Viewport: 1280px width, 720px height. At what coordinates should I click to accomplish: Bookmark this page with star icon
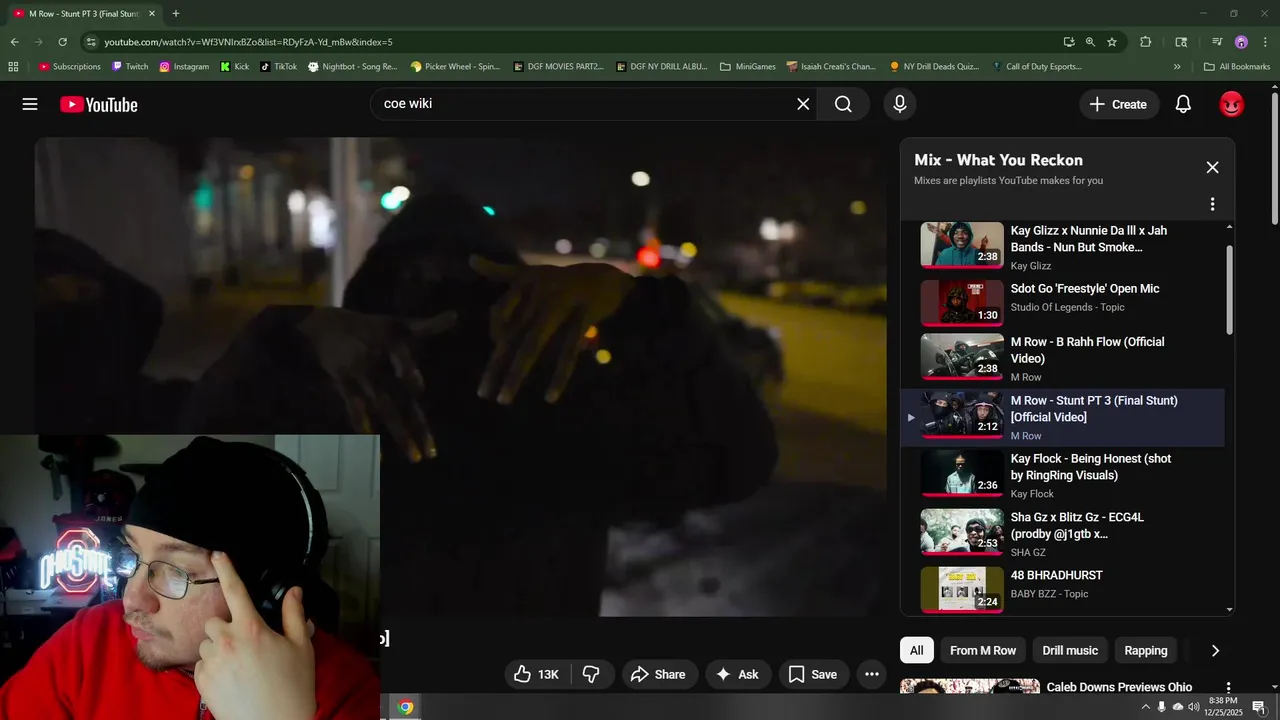point(1112,42)
